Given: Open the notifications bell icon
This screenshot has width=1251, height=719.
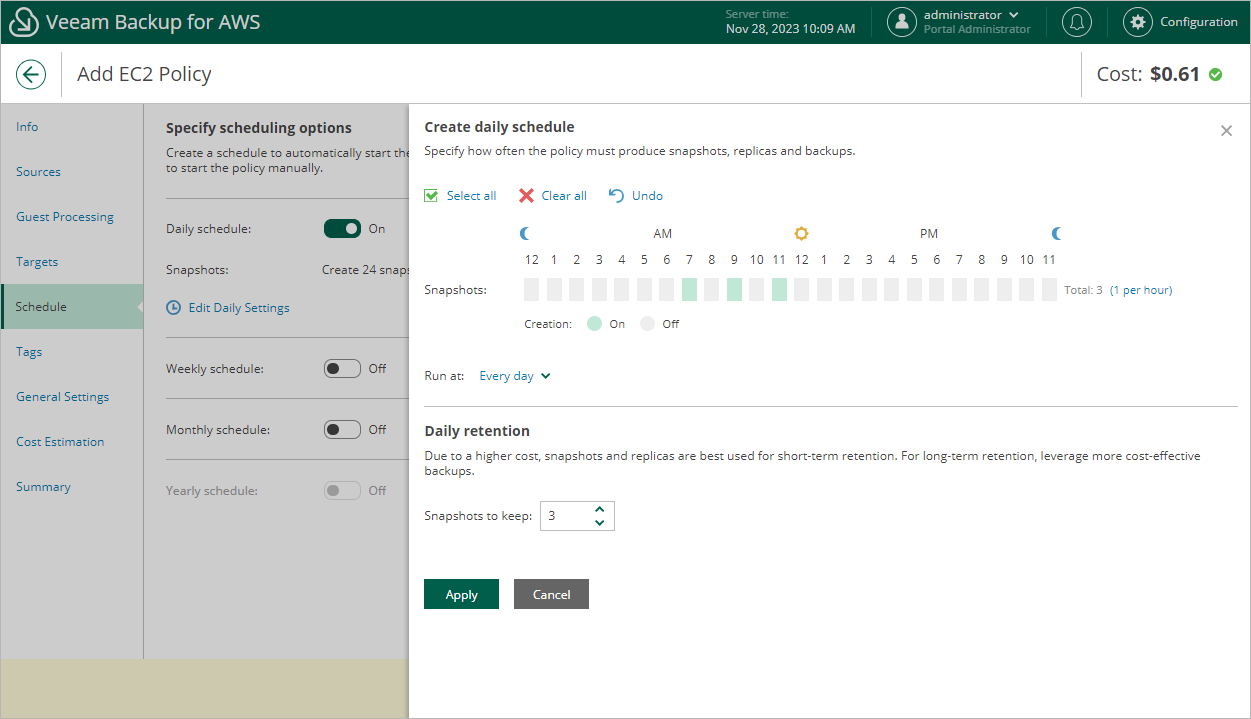Looking at the screenshot, I should pyautogui.click(x=1077, y=22).
